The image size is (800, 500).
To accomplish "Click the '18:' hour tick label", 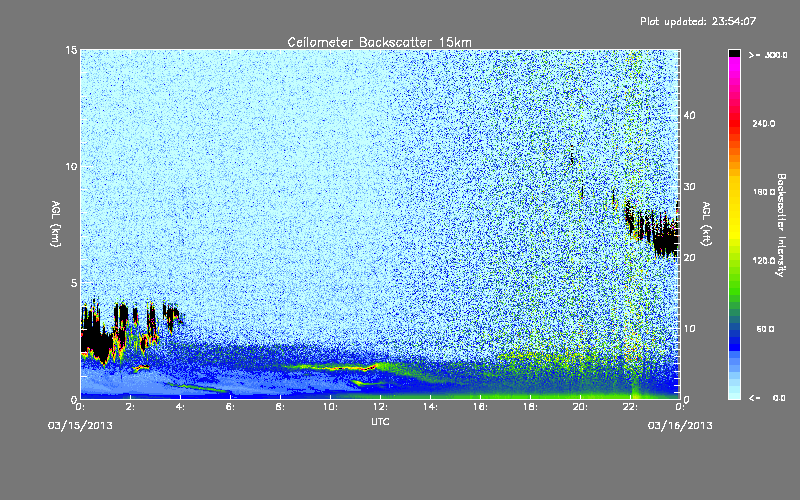I will [x=530, y=407].
